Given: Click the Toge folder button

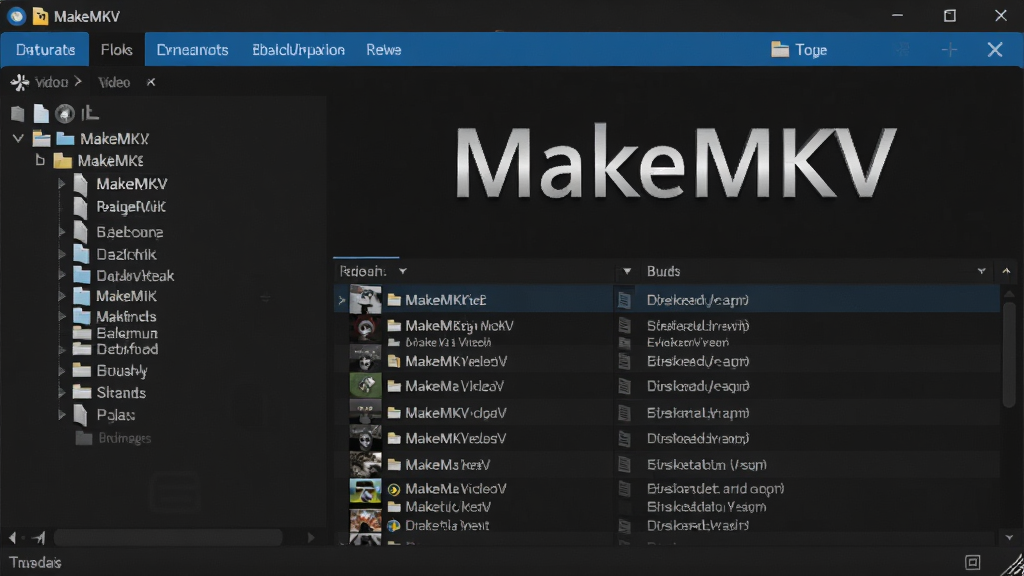Looking at the screenshot, I should [799, 50].
